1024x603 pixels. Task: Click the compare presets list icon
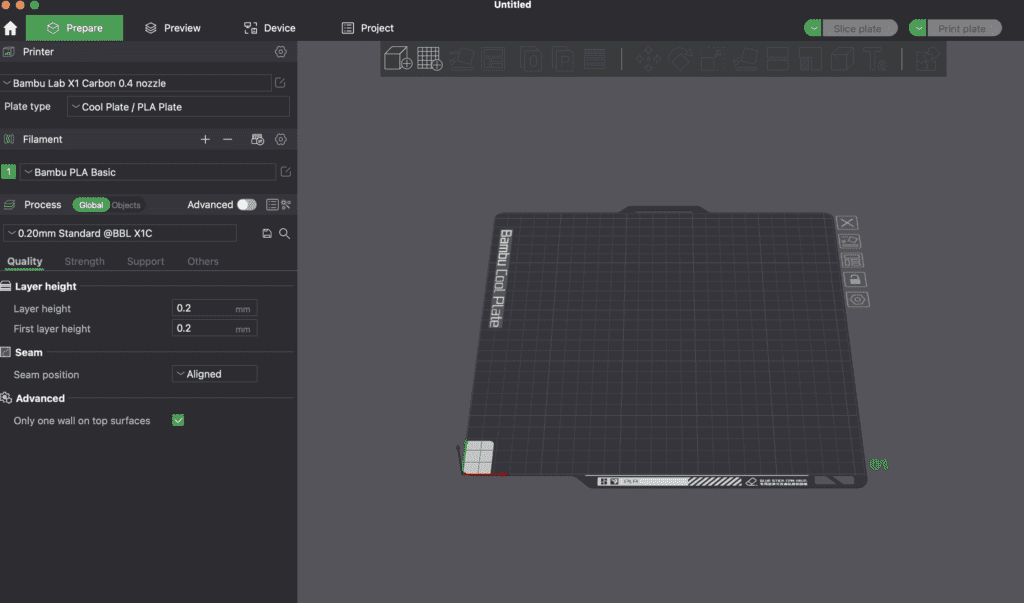(x=272, y=204)
